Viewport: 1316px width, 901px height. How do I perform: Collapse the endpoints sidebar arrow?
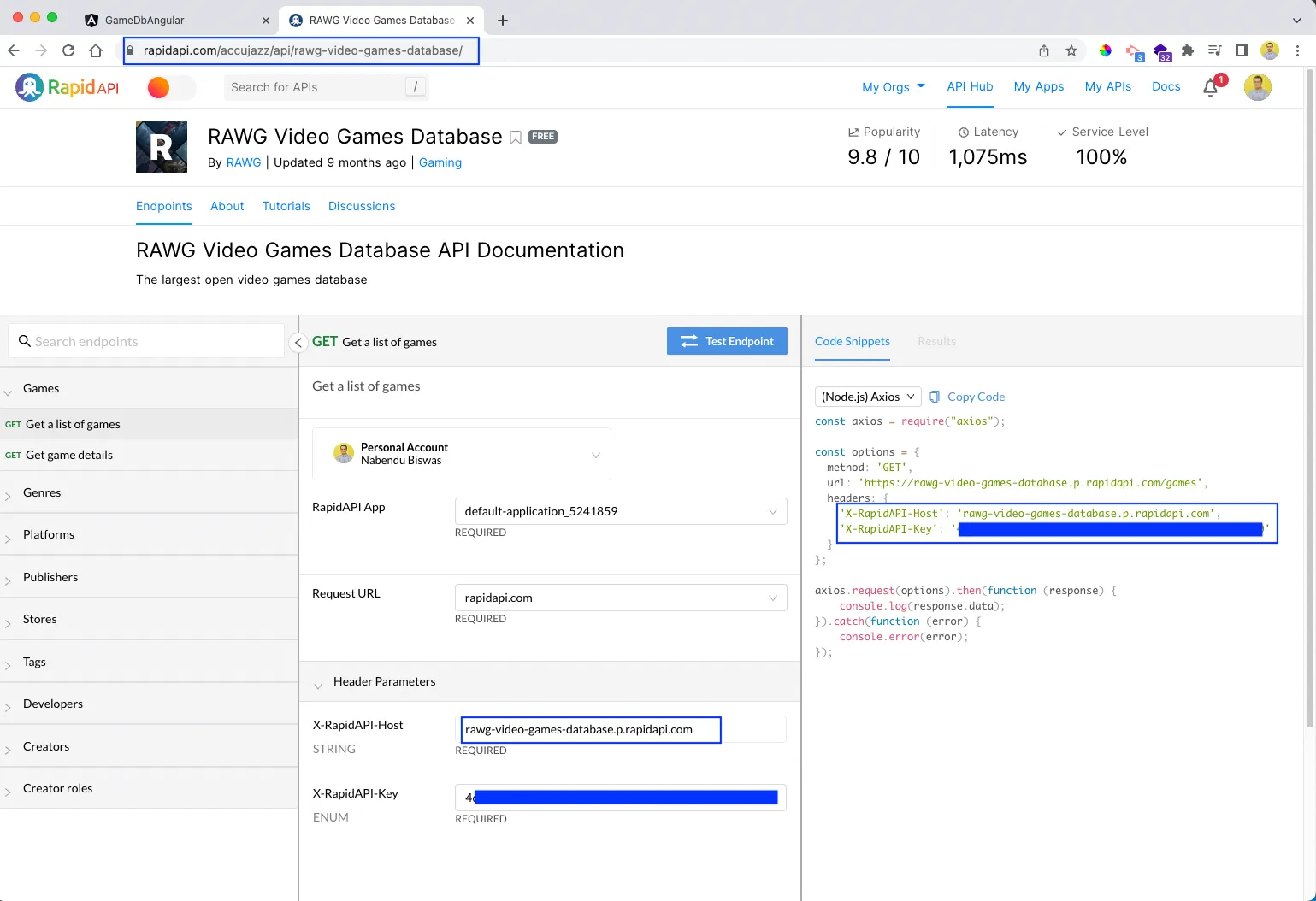(298, 343)
